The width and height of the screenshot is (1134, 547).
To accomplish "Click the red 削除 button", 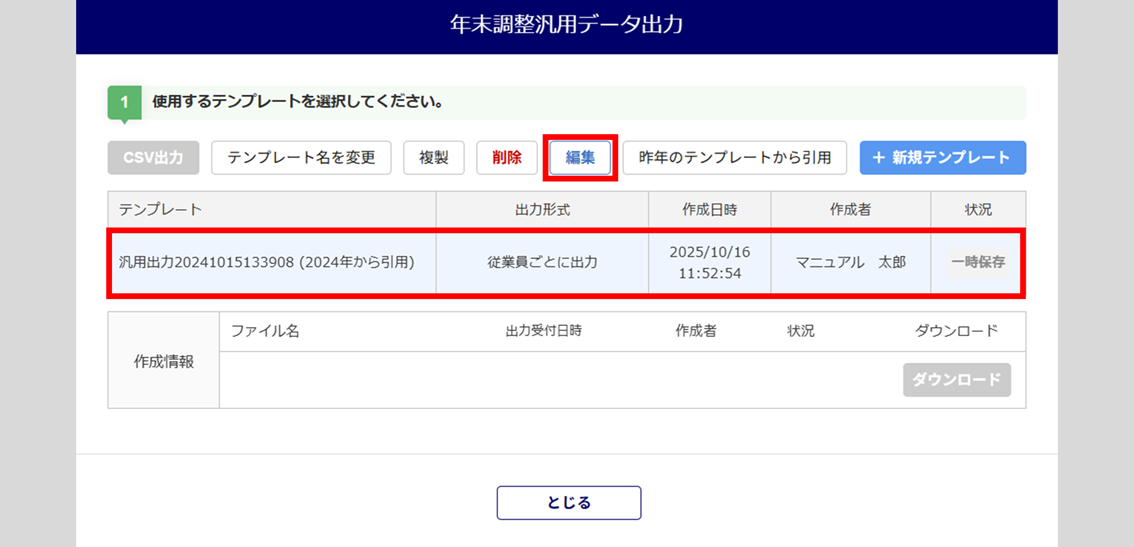I will 507,158.
